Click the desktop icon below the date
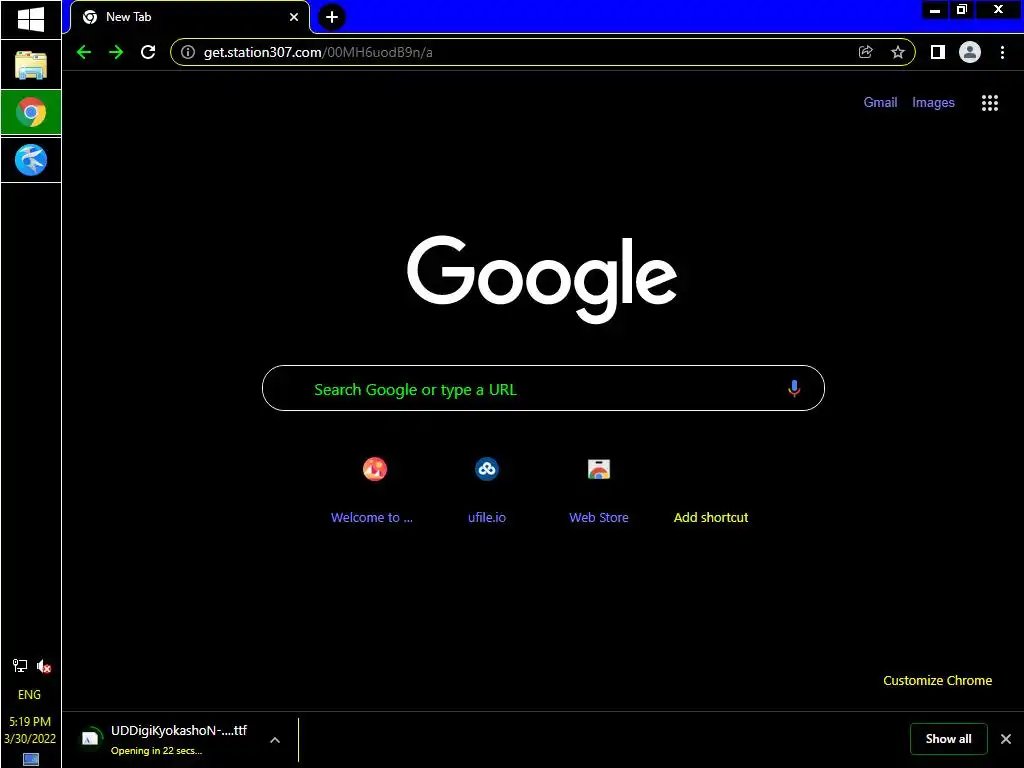Screen dimensions: 1024x768 pyautogui.click(x=31, y=760)
